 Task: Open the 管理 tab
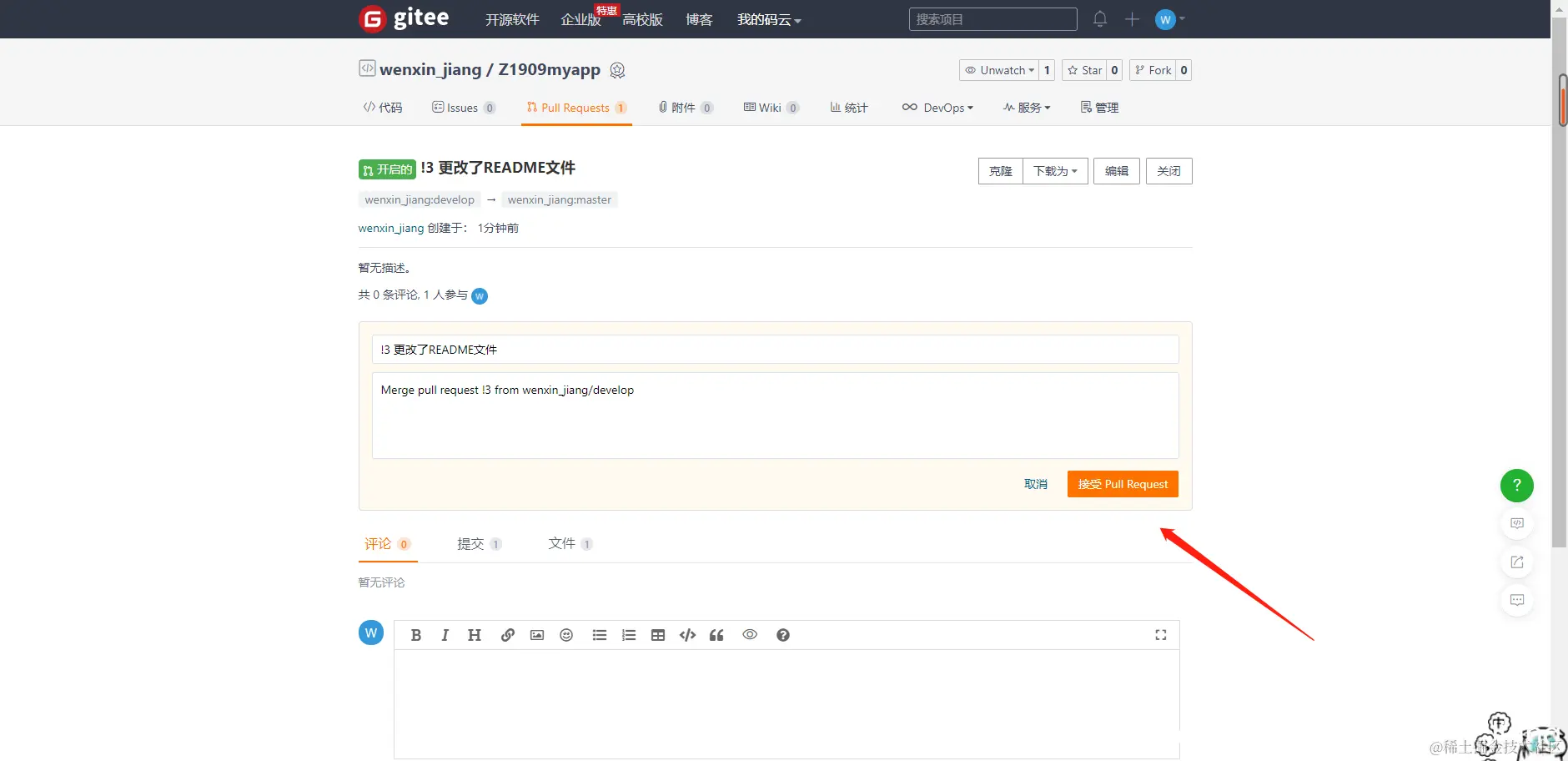click(x=1099, y=108)
